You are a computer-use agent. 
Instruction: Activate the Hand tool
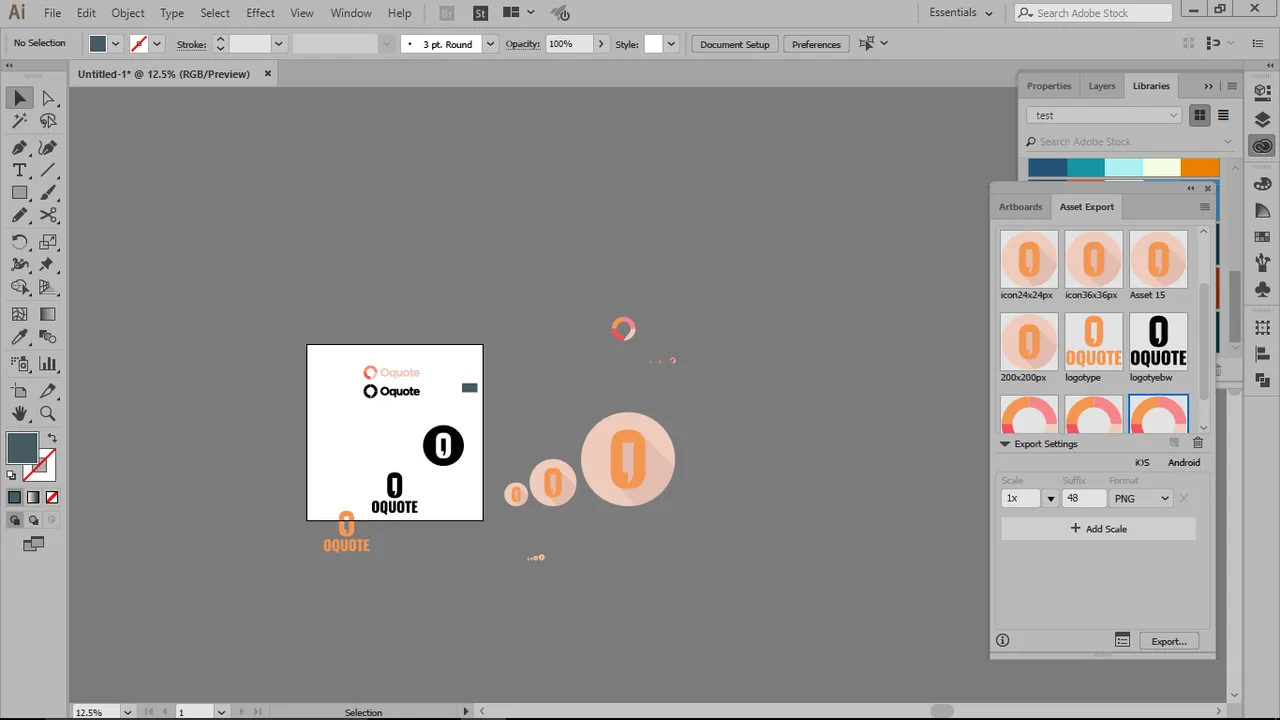(x=20, y=413)
